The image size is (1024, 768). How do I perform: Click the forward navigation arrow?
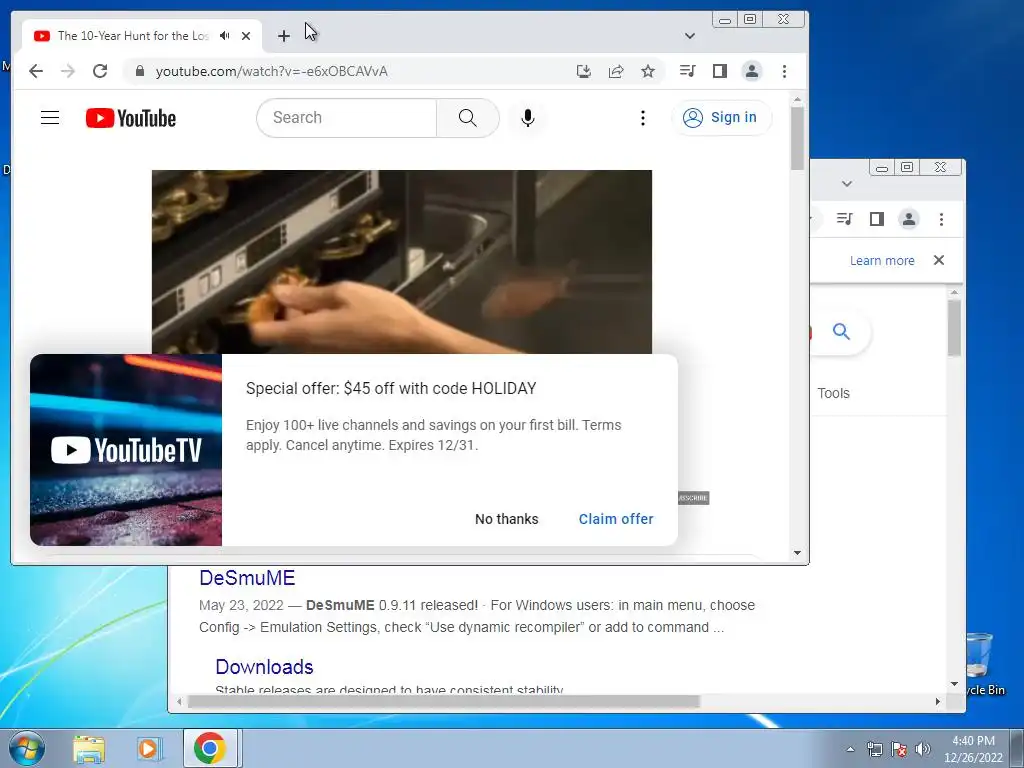click(x=68, y=71)
